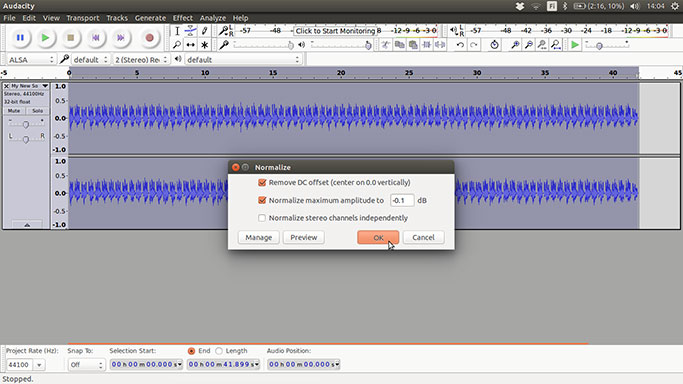This screenshot has height=384, width=683.
Task: Open the Effect menu
Action: click(x=183, y=18)
